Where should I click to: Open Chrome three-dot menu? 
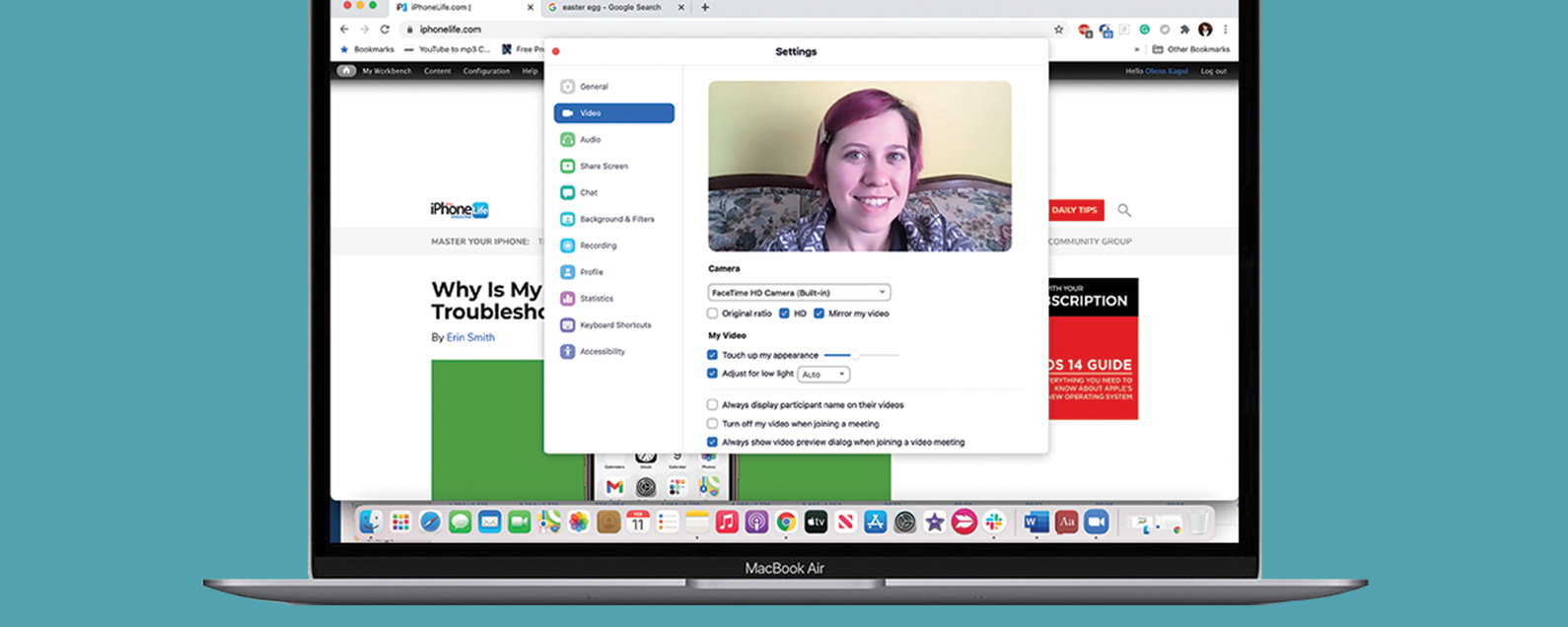1226,30
